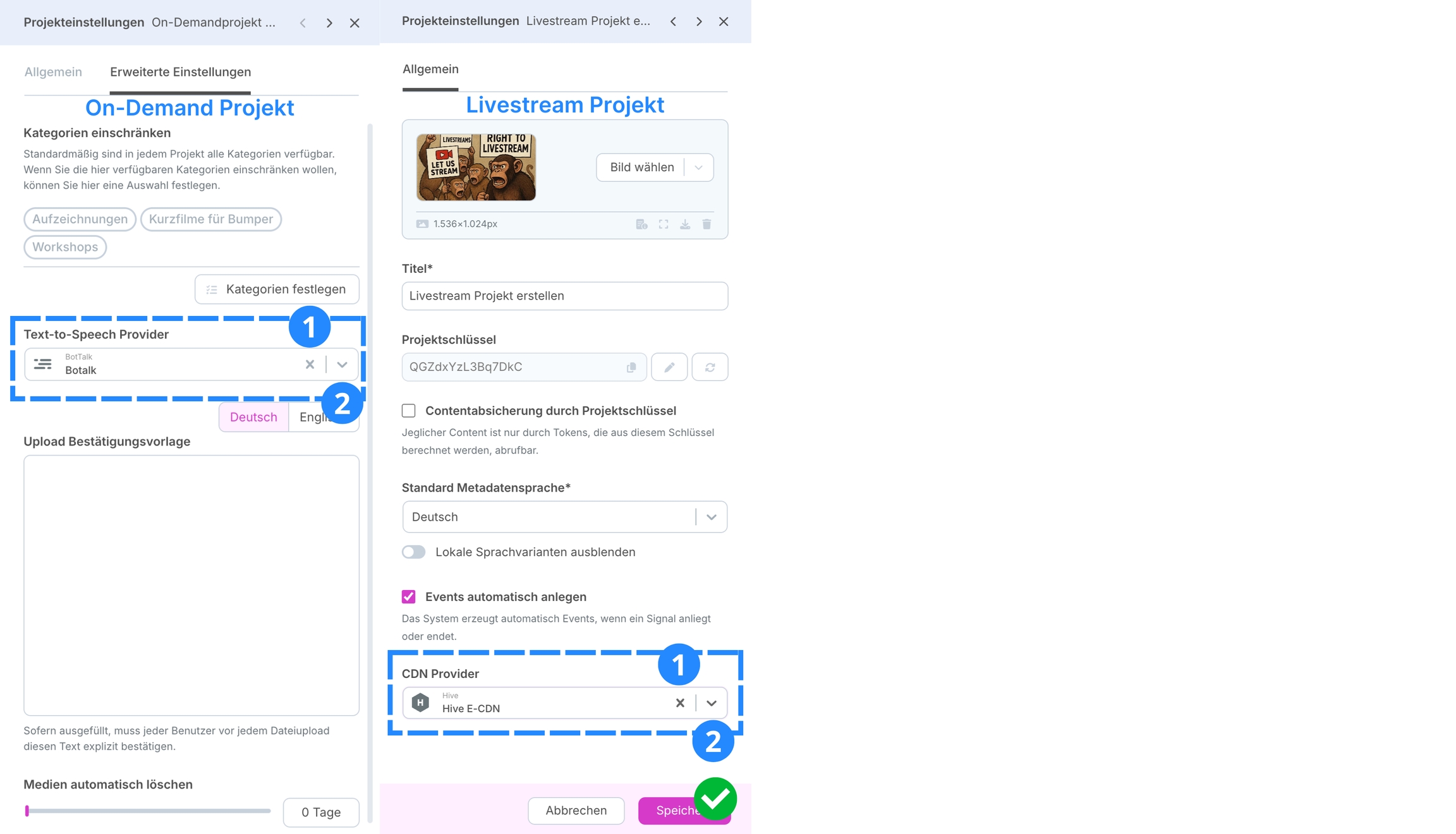Click the Kategorien festlegen button

pyautogui.click(x=277, y=289)
